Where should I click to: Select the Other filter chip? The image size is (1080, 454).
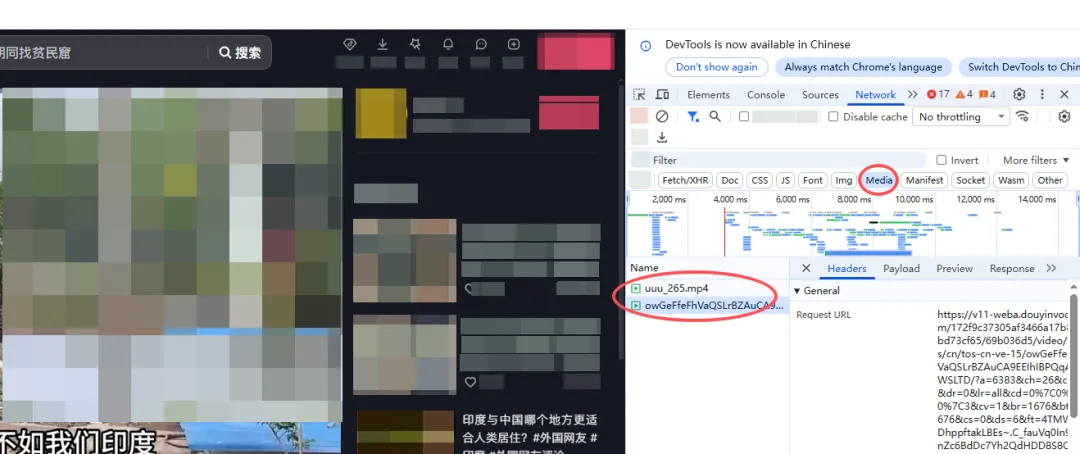(1050, 180)
